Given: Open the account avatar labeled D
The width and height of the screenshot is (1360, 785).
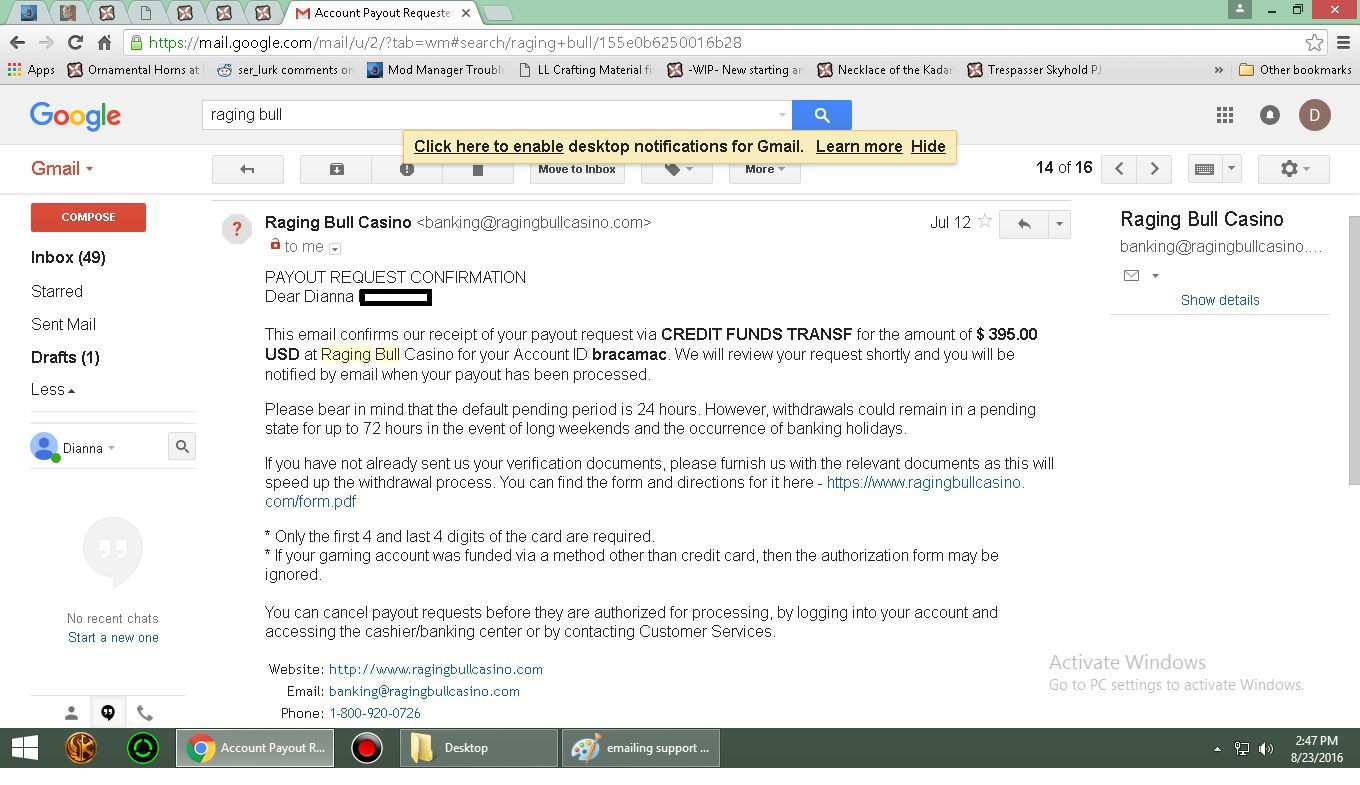Looking at the screenshot, I should [1315, 115].
